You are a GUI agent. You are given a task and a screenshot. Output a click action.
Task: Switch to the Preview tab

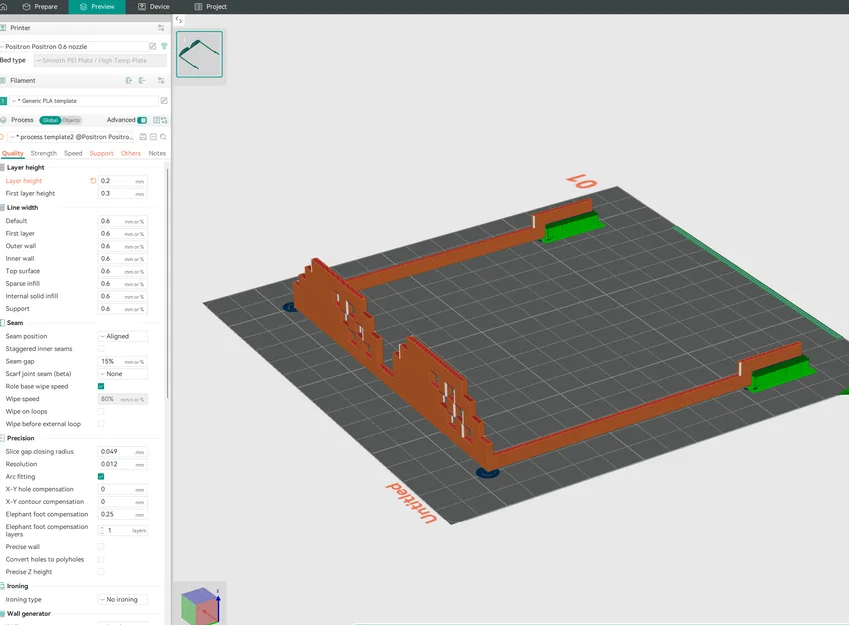(x=97, y=6)
